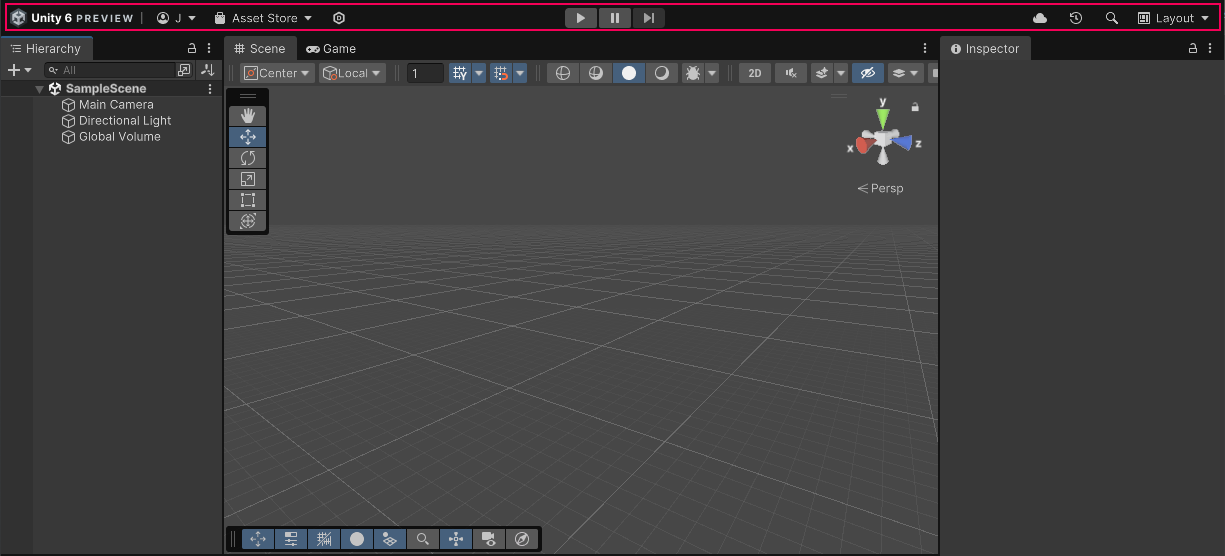
Task: Click the cloud services icon
Action: 1040,18
